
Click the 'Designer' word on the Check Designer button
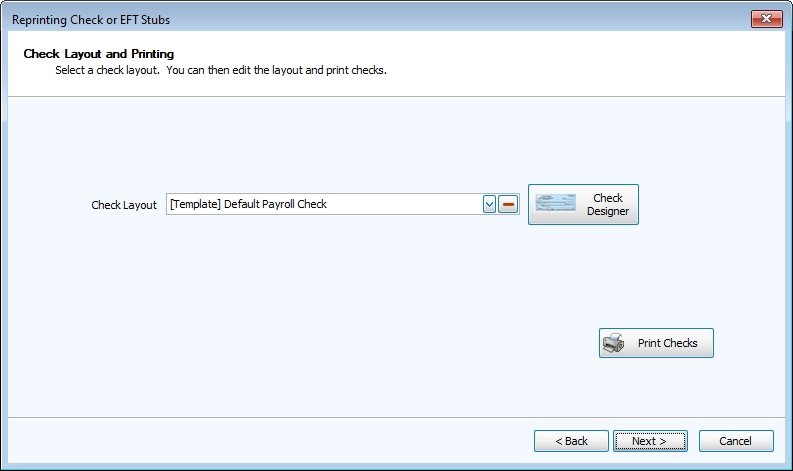click(x=608, y=211)
